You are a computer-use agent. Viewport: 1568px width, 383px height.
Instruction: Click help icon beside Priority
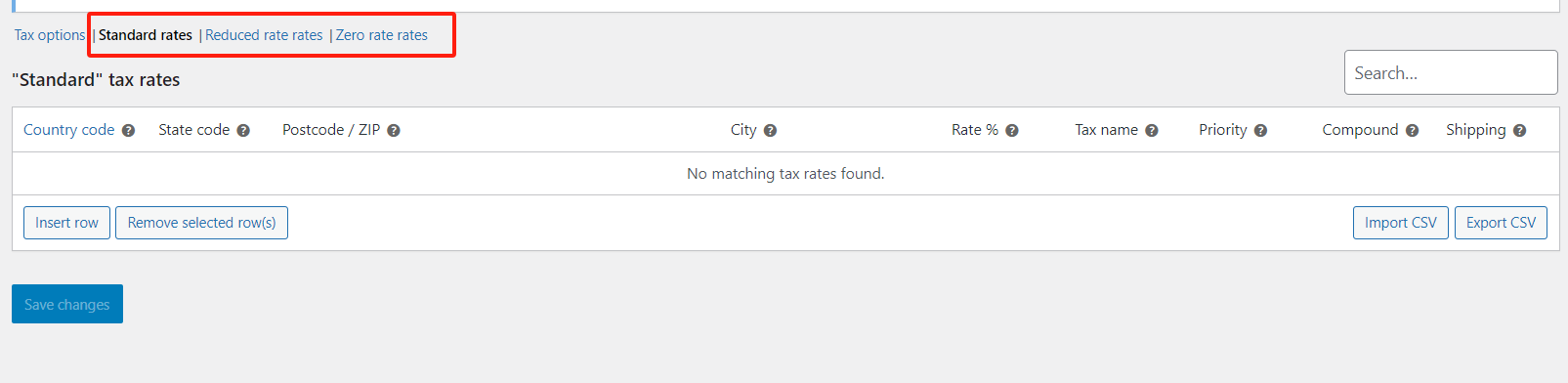(1260, 131)
